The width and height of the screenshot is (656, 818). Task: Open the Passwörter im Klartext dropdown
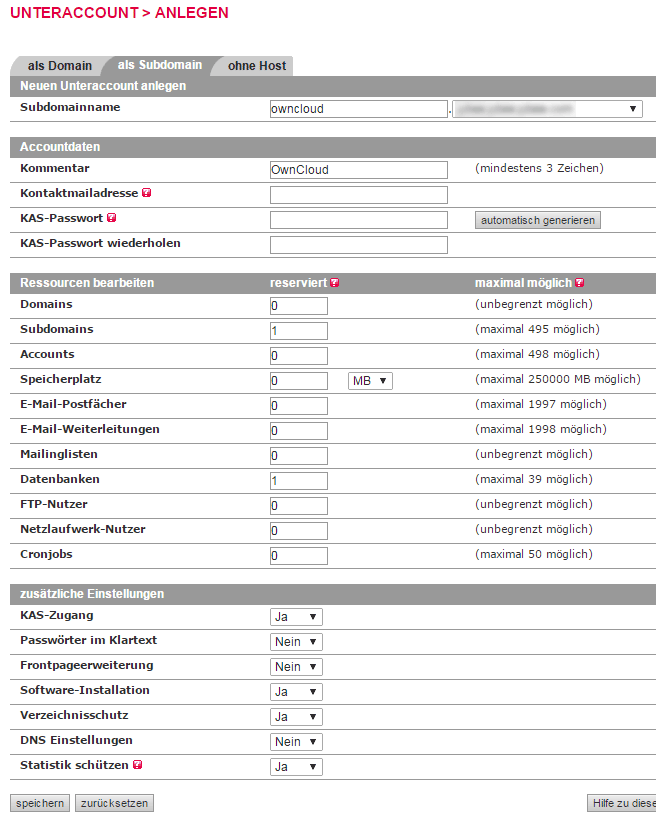[x=296, y=642]
